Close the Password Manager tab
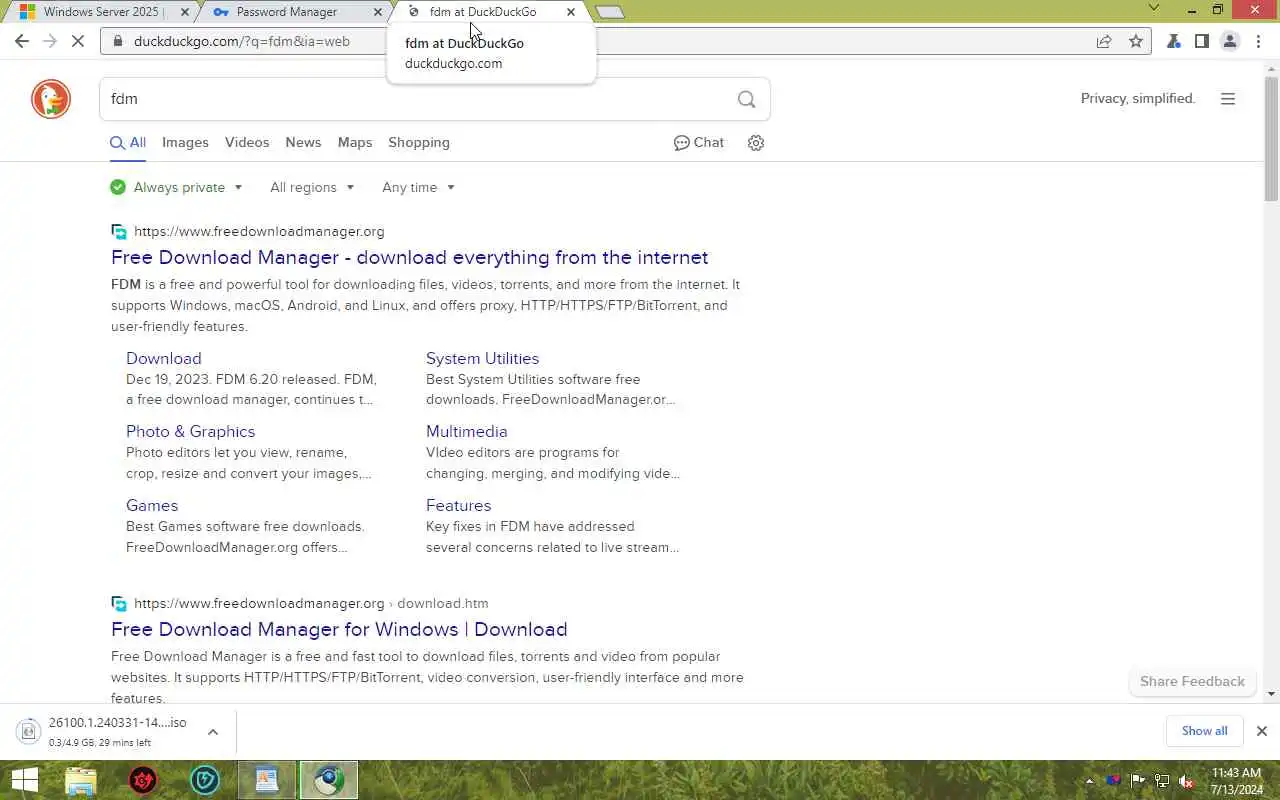Screen dimensions: 1280x800 click(x=378, y=12)
